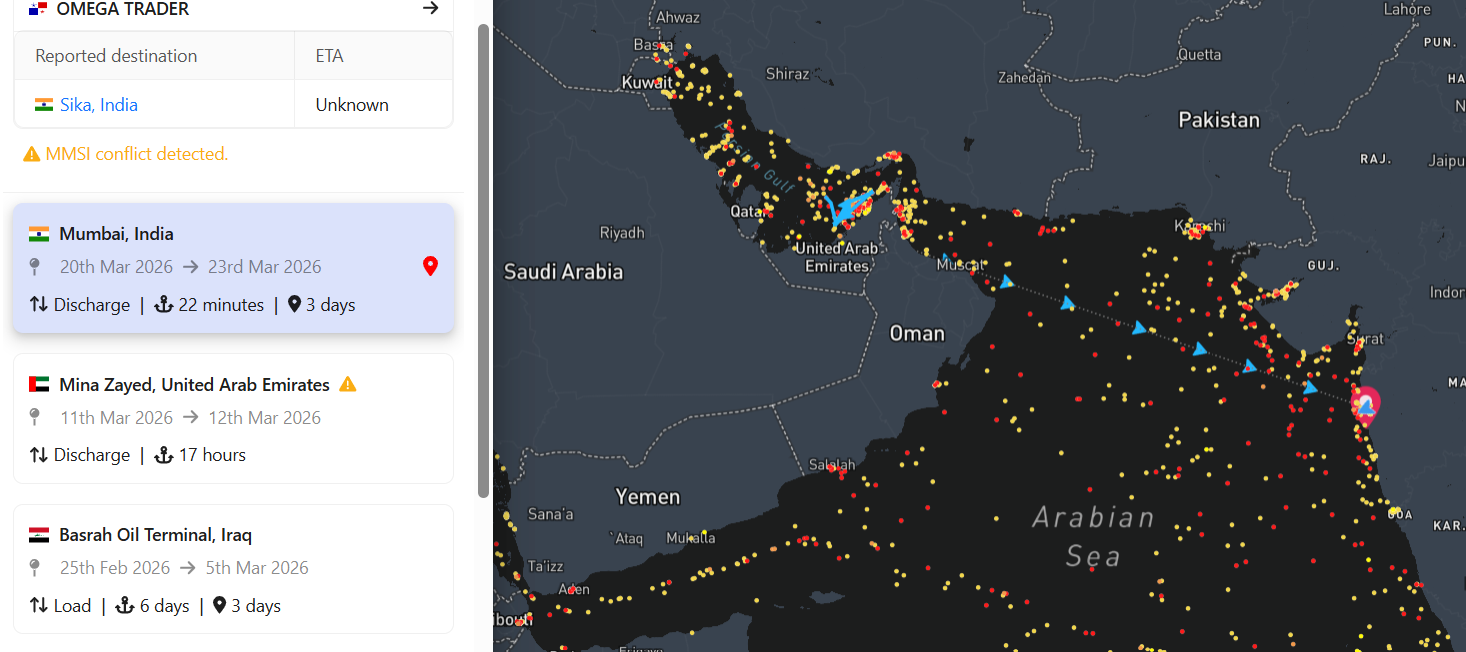Click the UAE flag beside Mina Zayed
The image size is (1466, 652).
(x=39, y=385)
